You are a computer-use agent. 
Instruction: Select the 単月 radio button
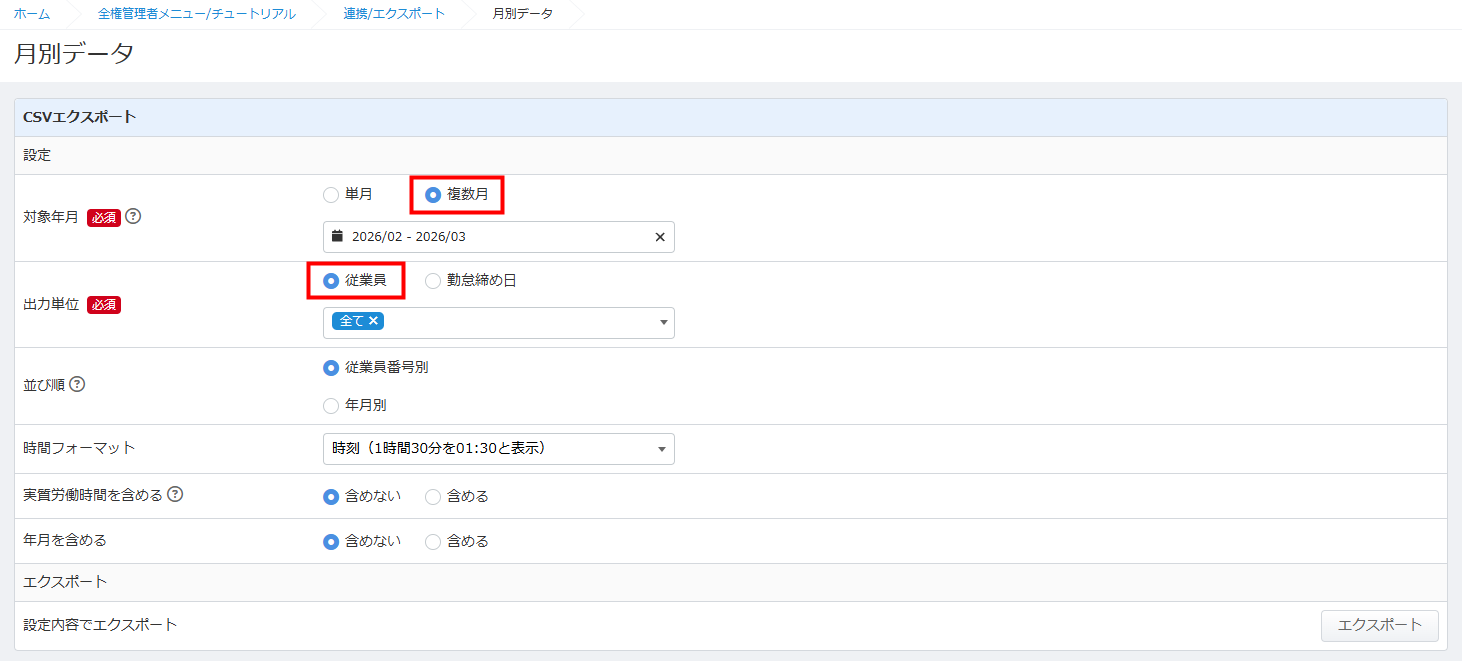[x=331, y=195]
